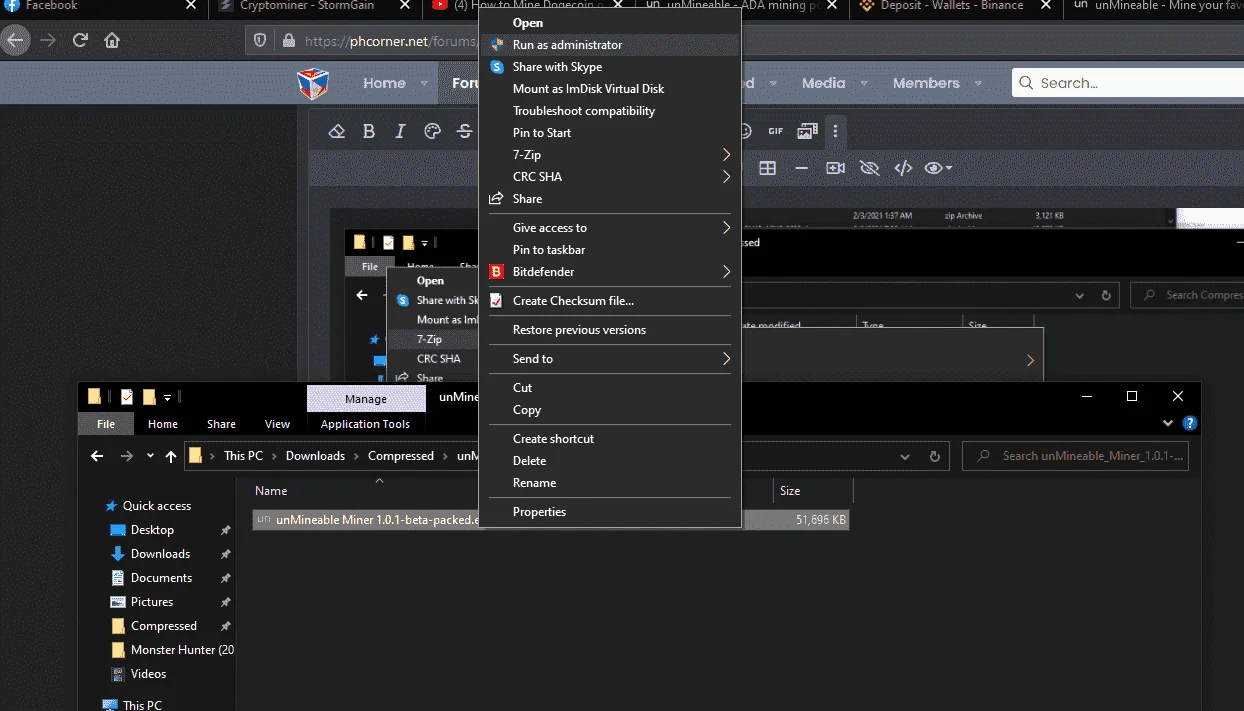Insert a table in forum editor
1244x711 pixels.
tap(768, 168)
